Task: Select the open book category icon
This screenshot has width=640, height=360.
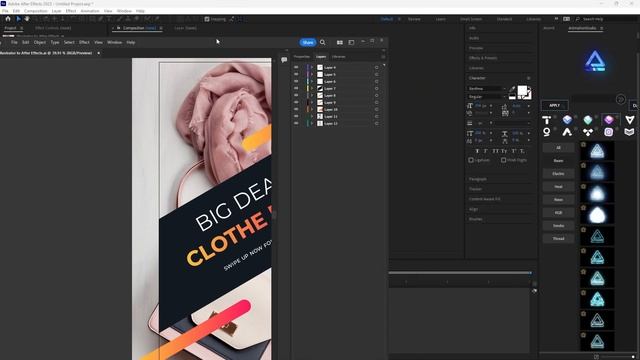Action: [x=629, y=132]
